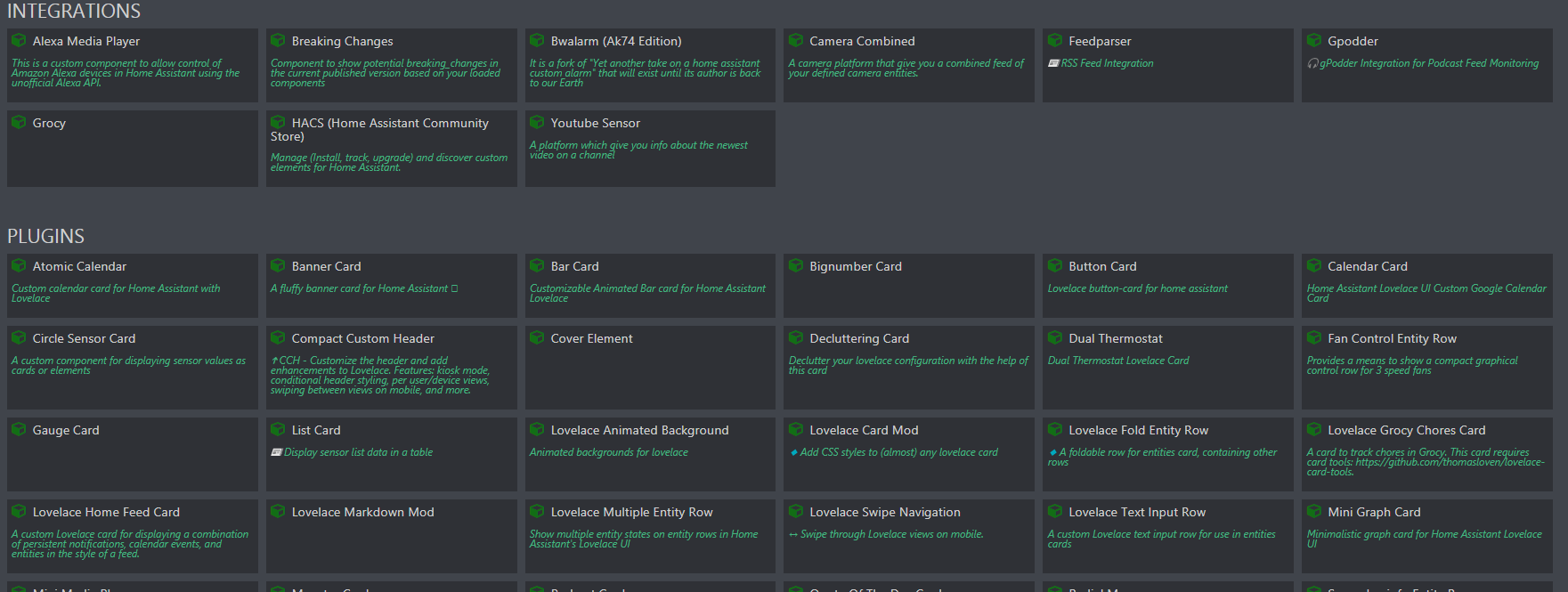Click the cube icon beside HACS title
This screenshot has width=1568, height=592.
pos(278,122)
